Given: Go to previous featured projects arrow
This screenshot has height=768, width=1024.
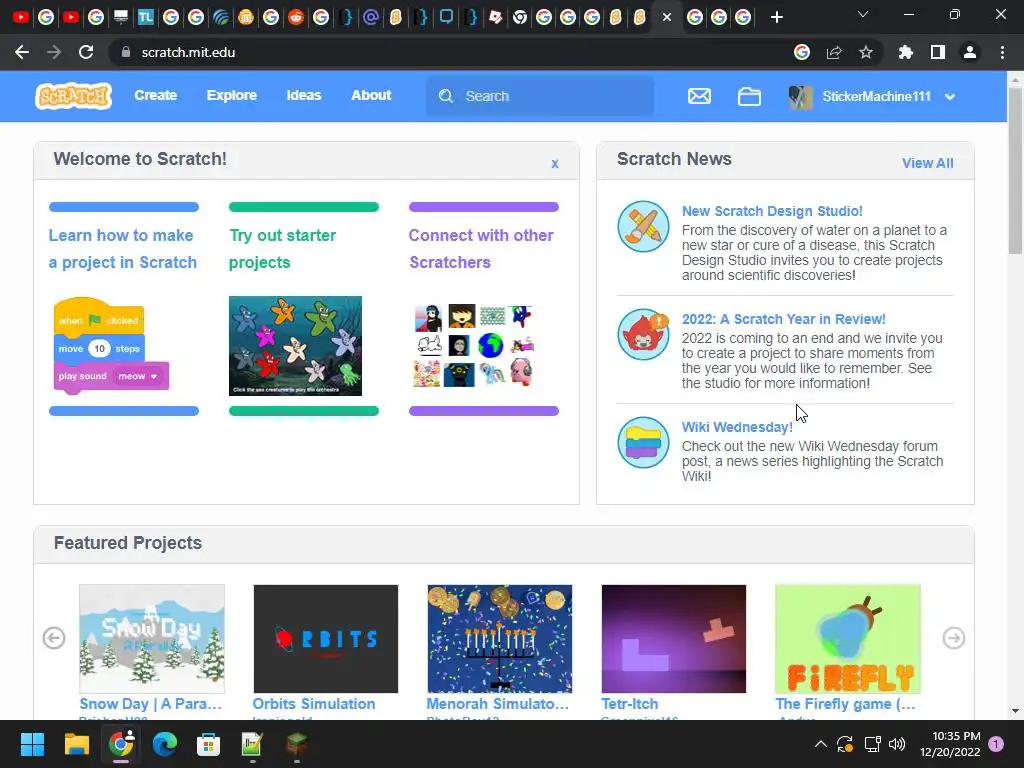Looking at the screenshot, I should point(54,638).
